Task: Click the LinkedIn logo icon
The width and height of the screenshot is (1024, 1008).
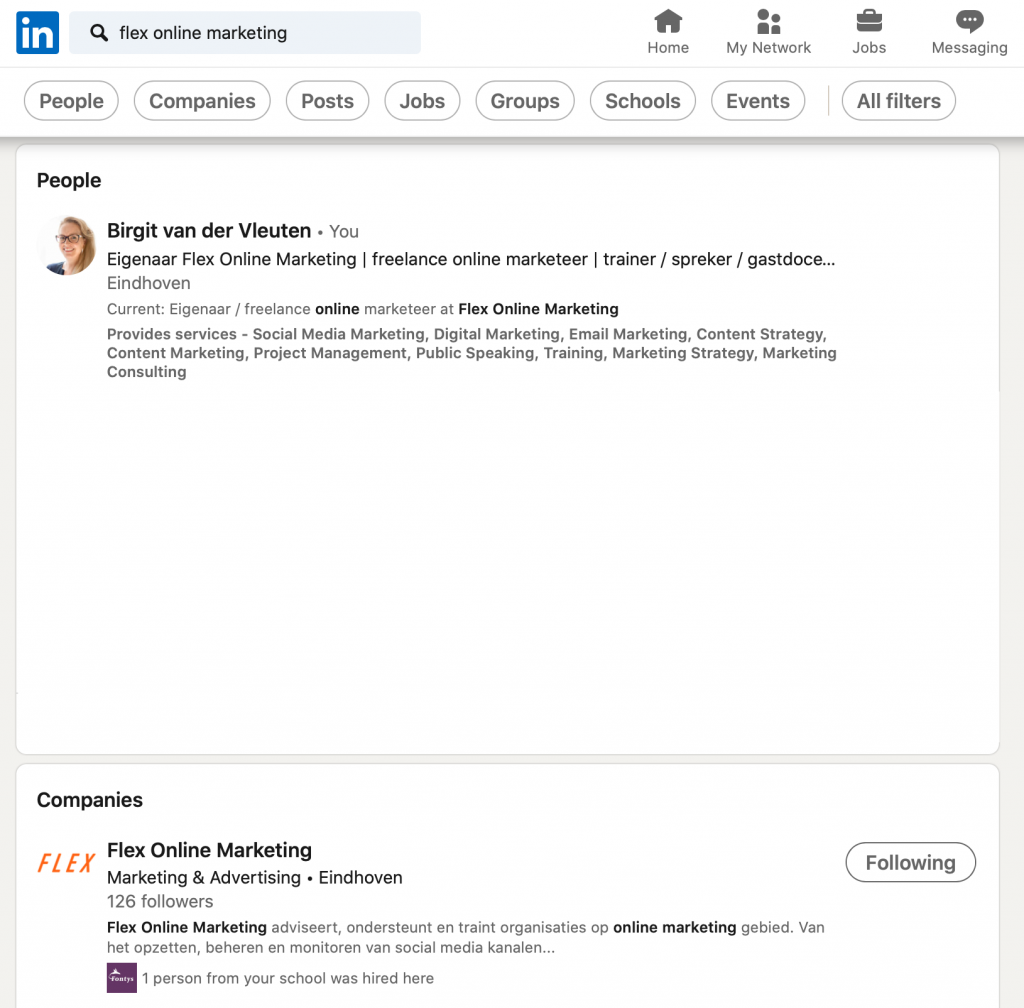Action: (x=37, y=33)
